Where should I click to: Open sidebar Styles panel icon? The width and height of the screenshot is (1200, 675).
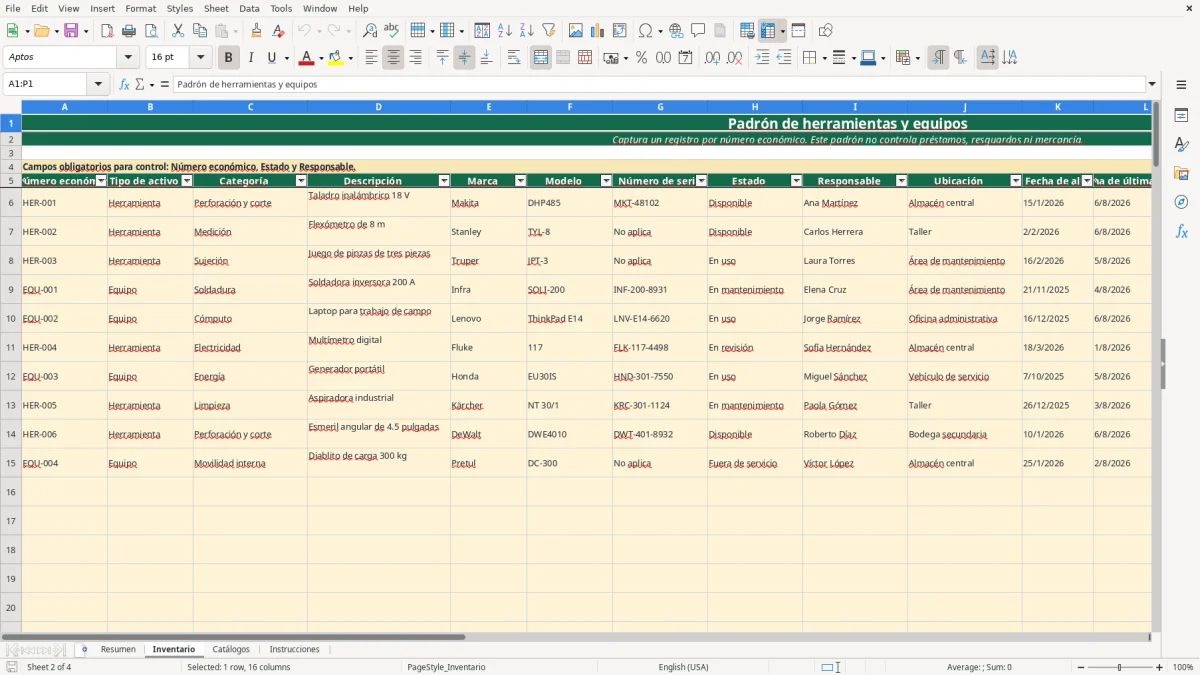coord(1181,145)
